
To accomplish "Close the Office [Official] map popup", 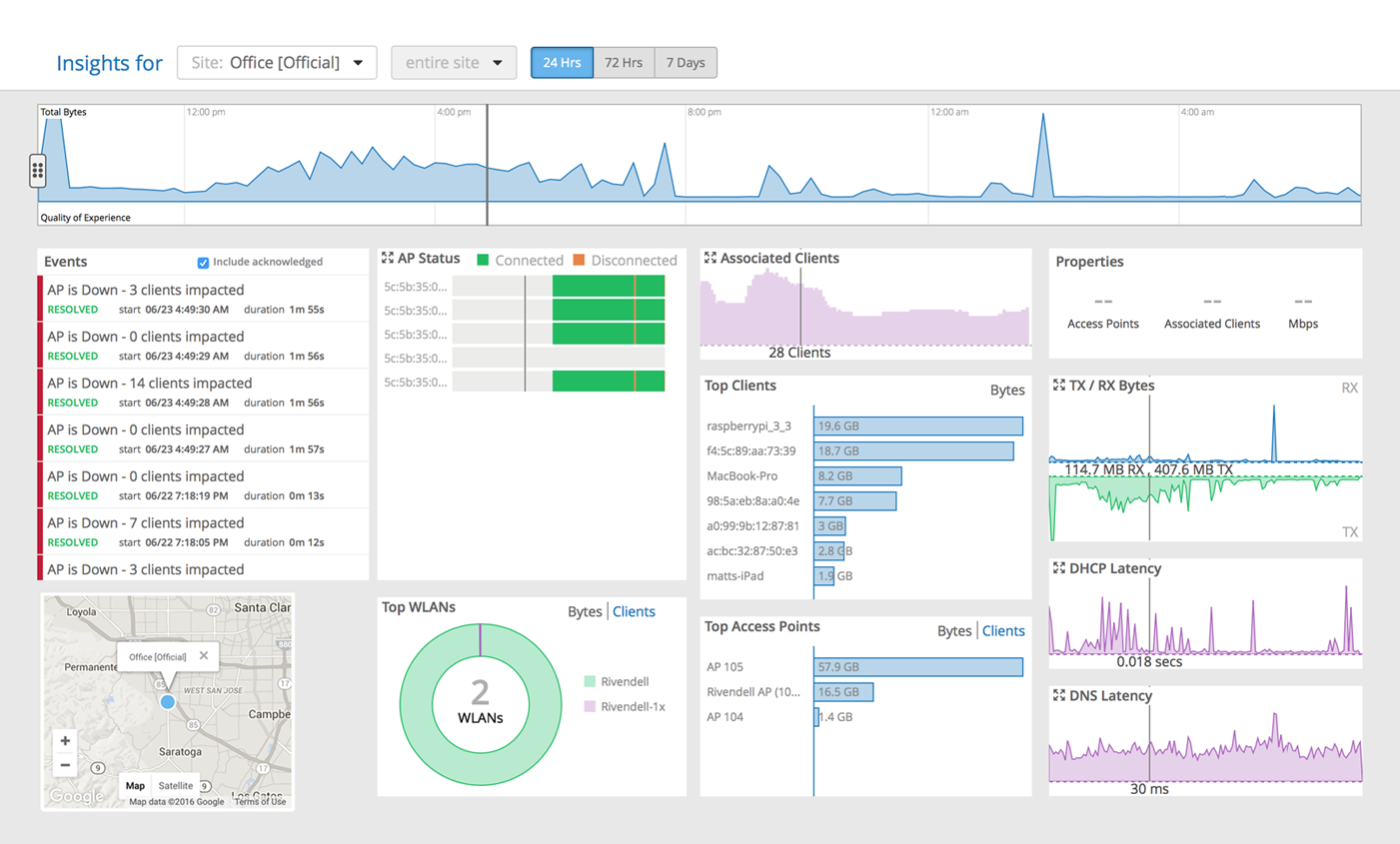I will pyautogui.click(x=204, y=656).
